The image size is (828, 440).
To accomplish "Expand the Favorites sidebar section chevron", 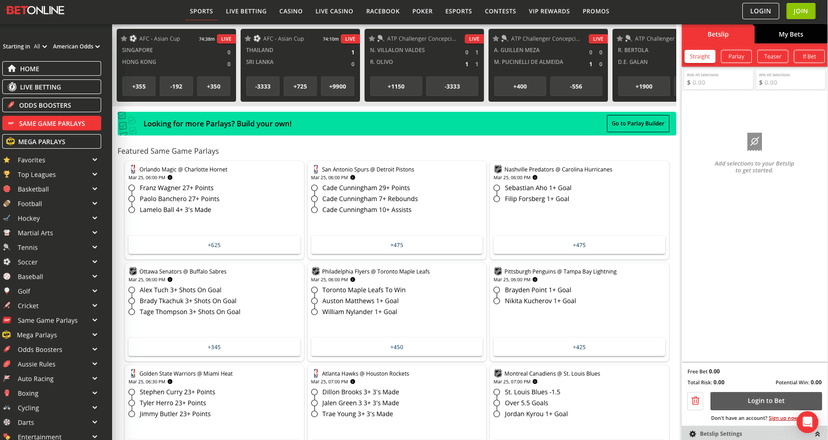I will click(x=95, y=160).
